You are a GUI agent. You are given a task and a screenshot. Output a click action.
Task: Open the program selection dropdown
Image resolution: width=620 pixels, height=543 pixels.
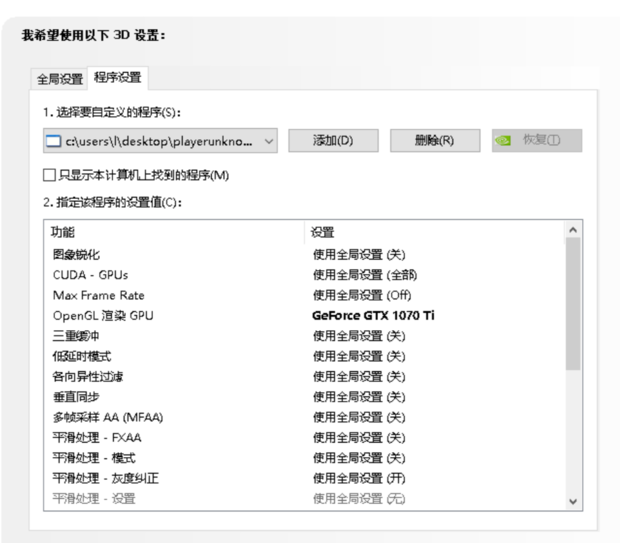[x=160, y=140]
